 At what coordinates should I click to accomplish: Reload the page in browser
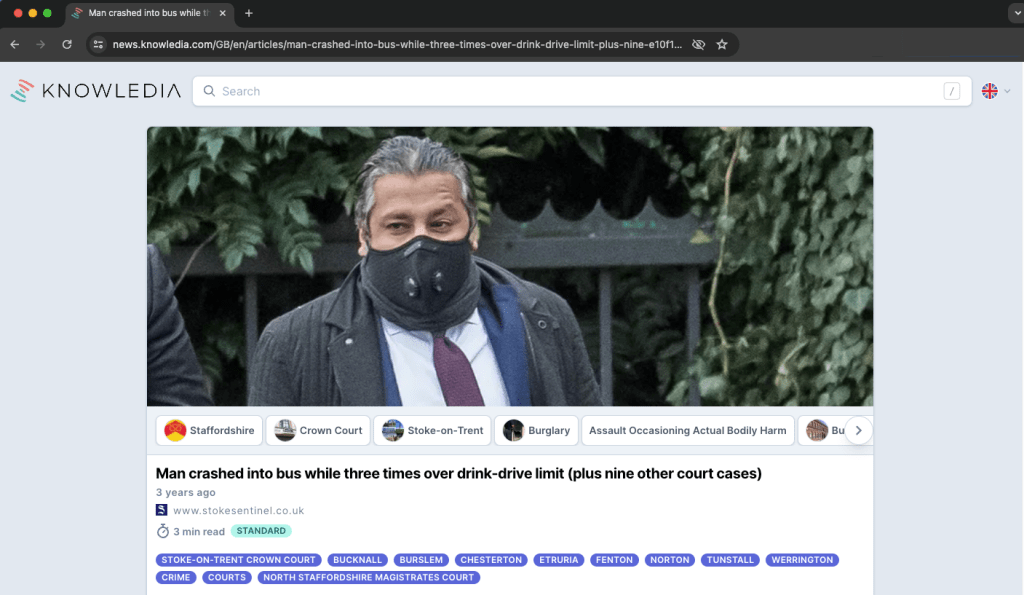(67, 44)
